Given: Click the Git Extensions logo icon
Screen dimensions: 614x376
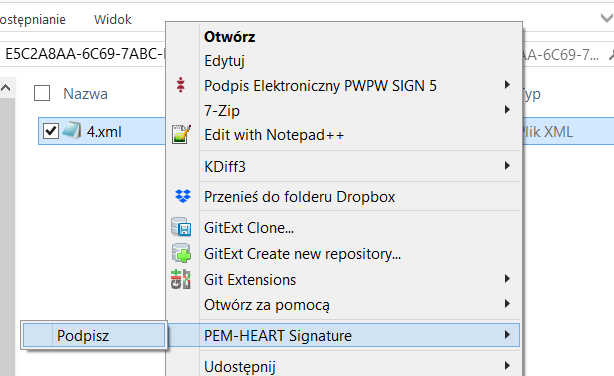Looking at the screenshot, I should pyautogui.click(x=181, y=279).
